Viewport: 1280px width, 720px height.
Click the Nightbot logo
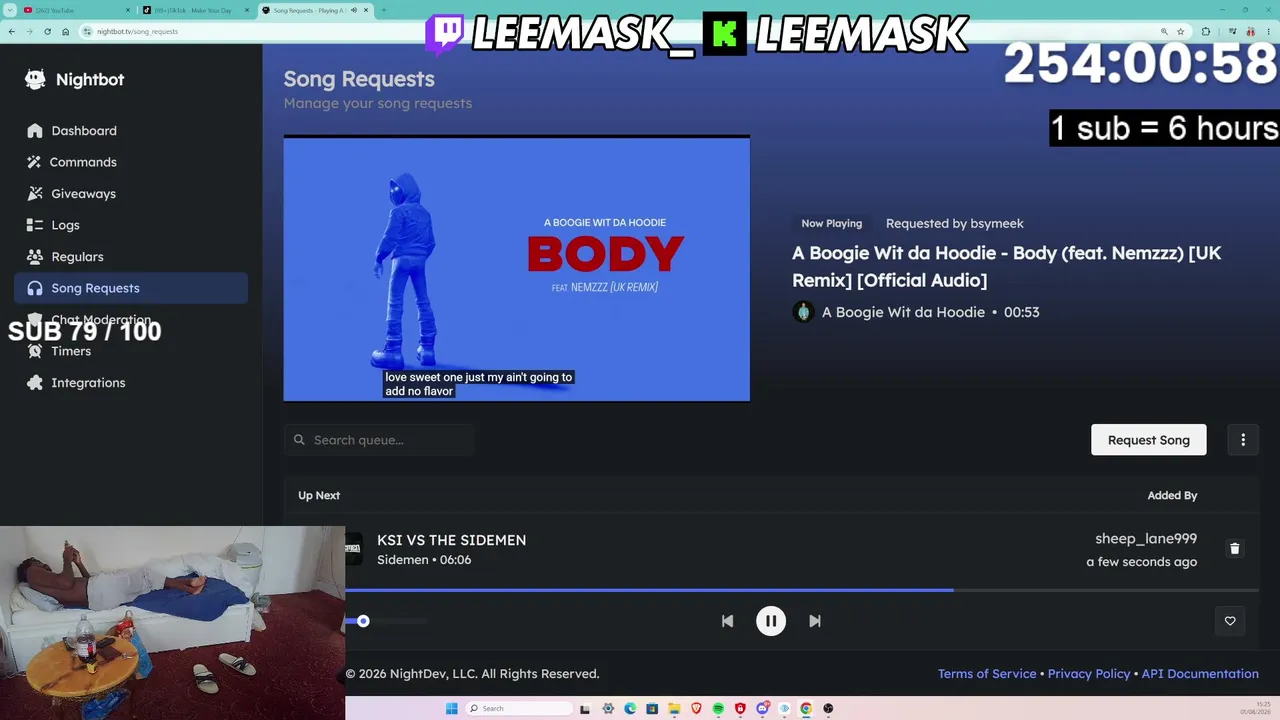tap(75, 80)
